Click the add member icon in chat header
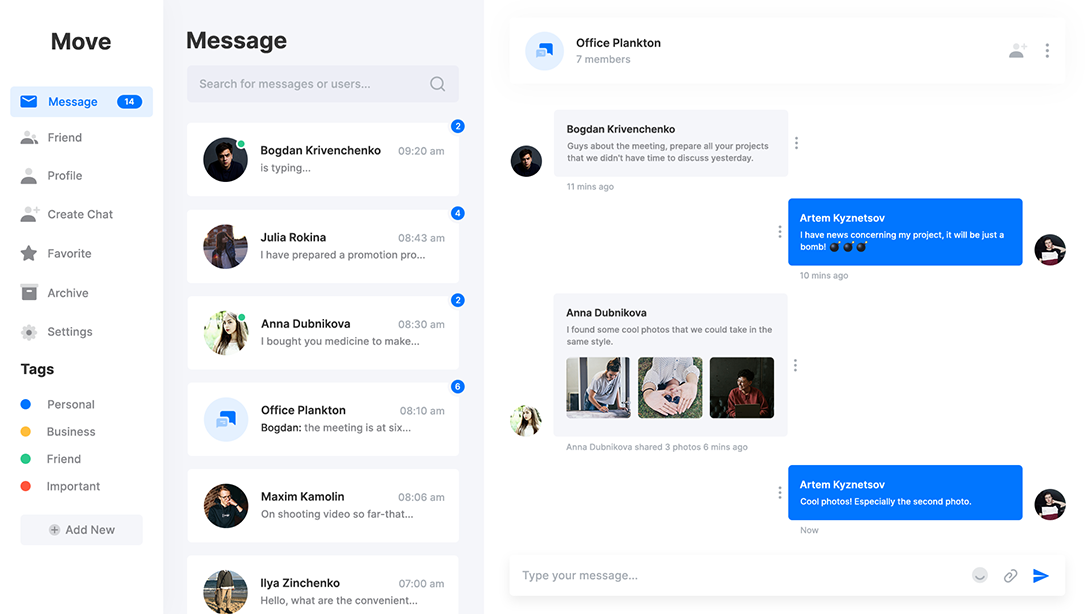Screen dimensions: 1092x614 (x=1017, y=49)
